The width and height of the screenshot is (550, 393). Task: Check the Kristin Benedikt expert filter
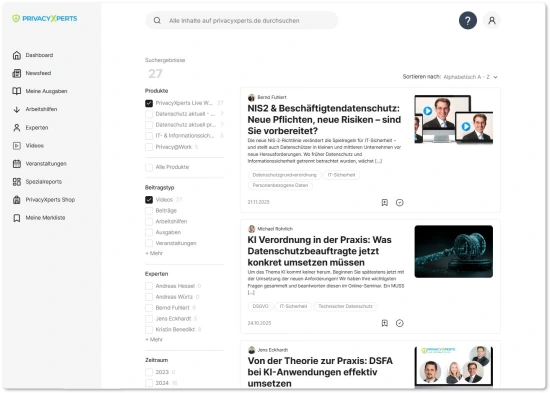pos(149,329)
